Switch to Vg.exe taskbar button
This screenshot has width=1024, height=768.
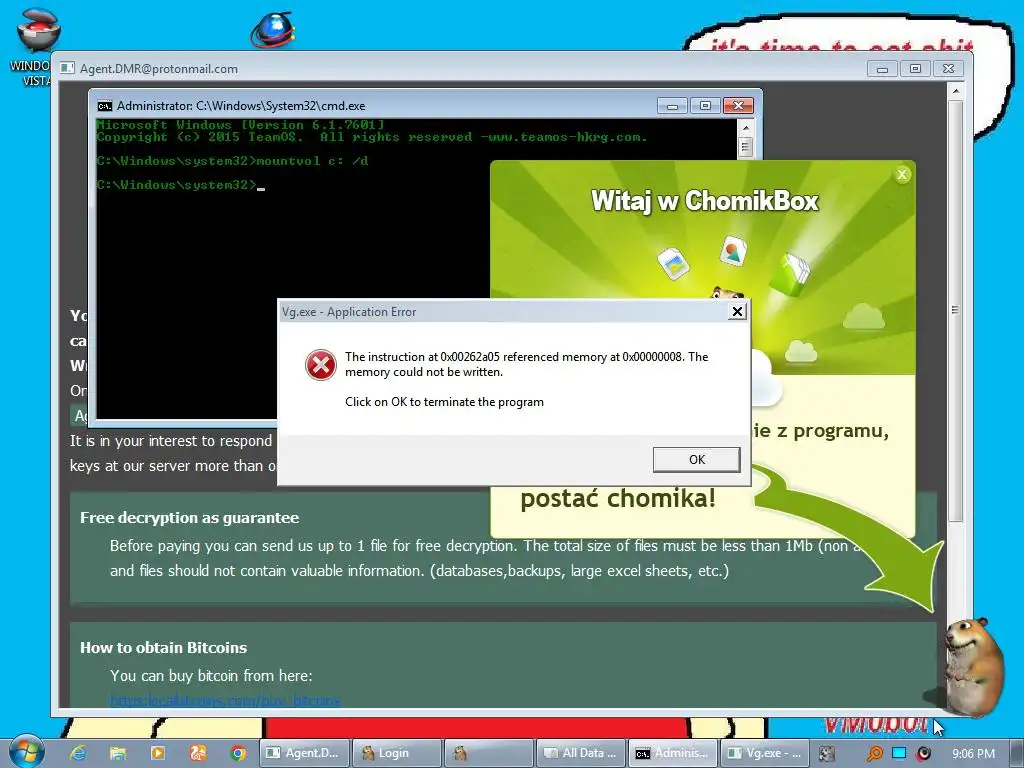[x=765, y=753]
